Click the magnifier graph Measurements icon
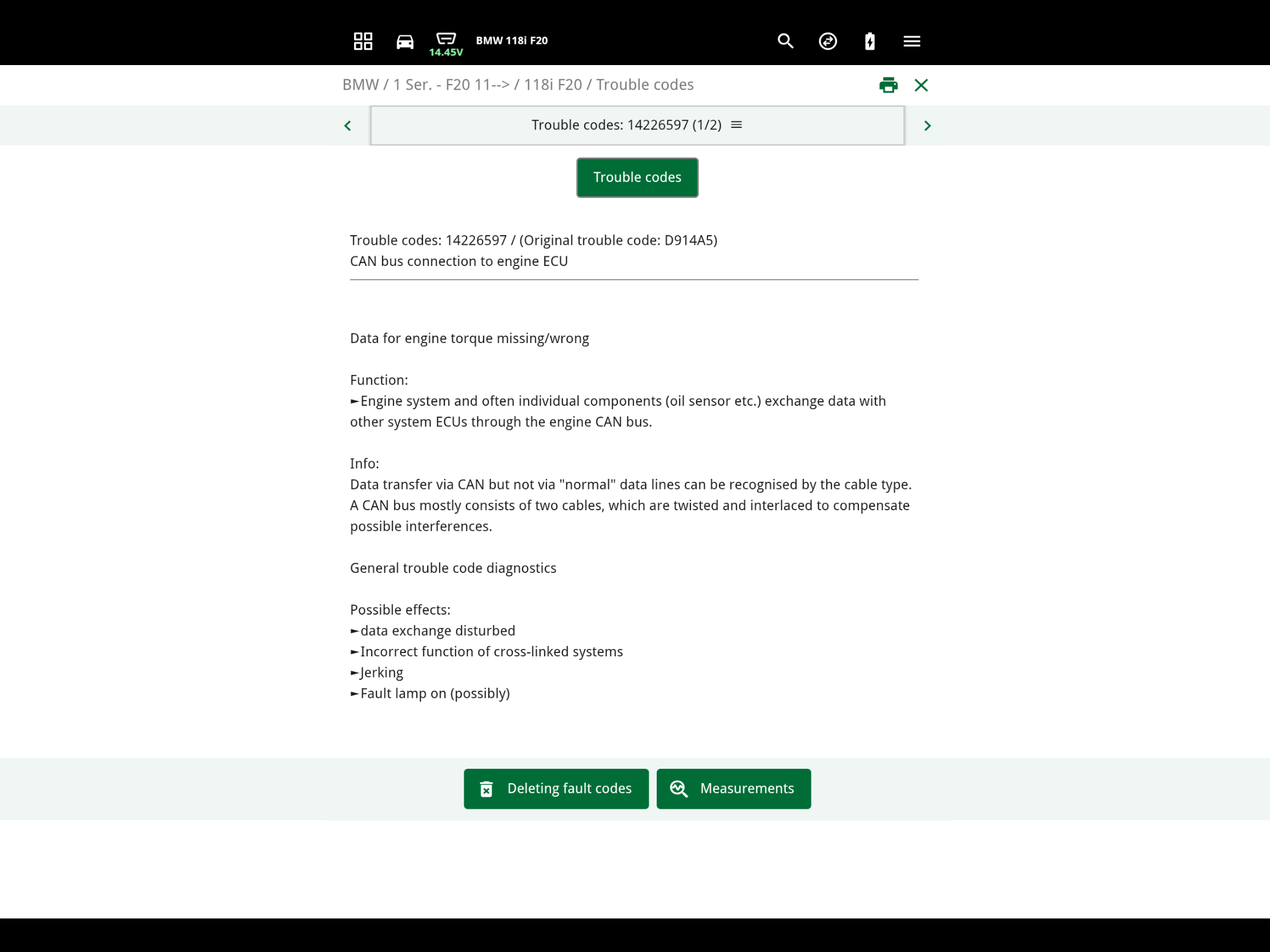The image size is (1270, 952). point(678,788)
